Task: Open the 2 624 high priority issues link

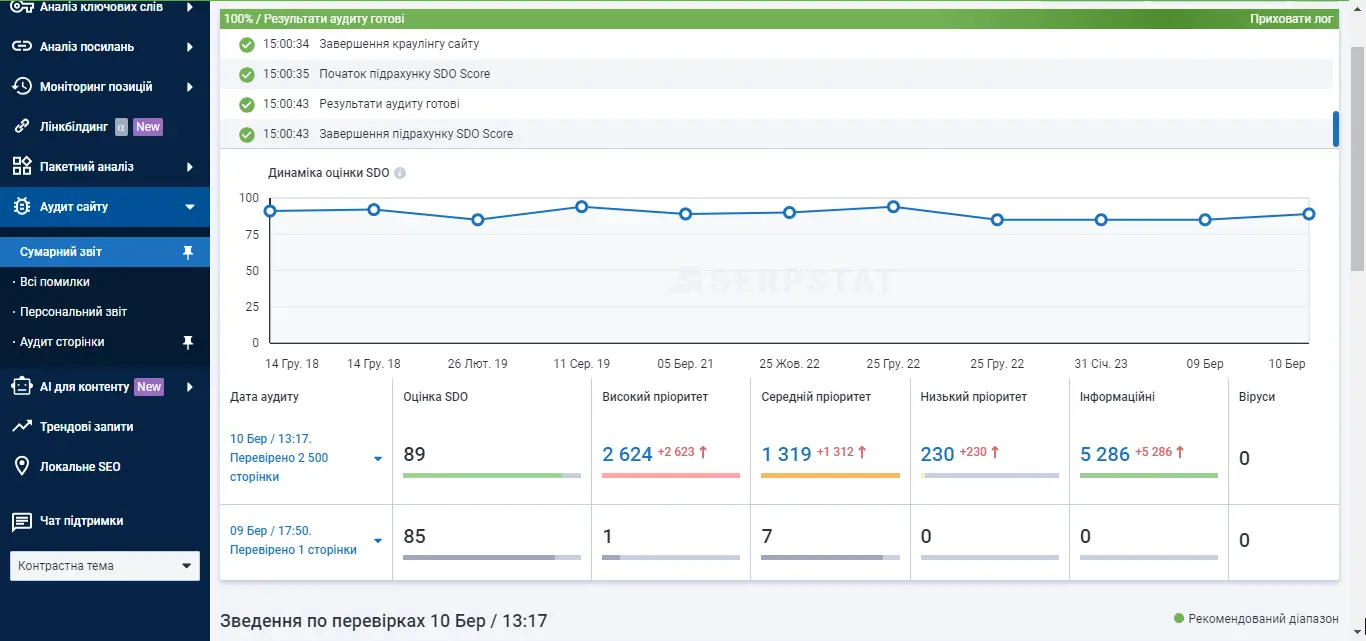Action: click(627, 454)
